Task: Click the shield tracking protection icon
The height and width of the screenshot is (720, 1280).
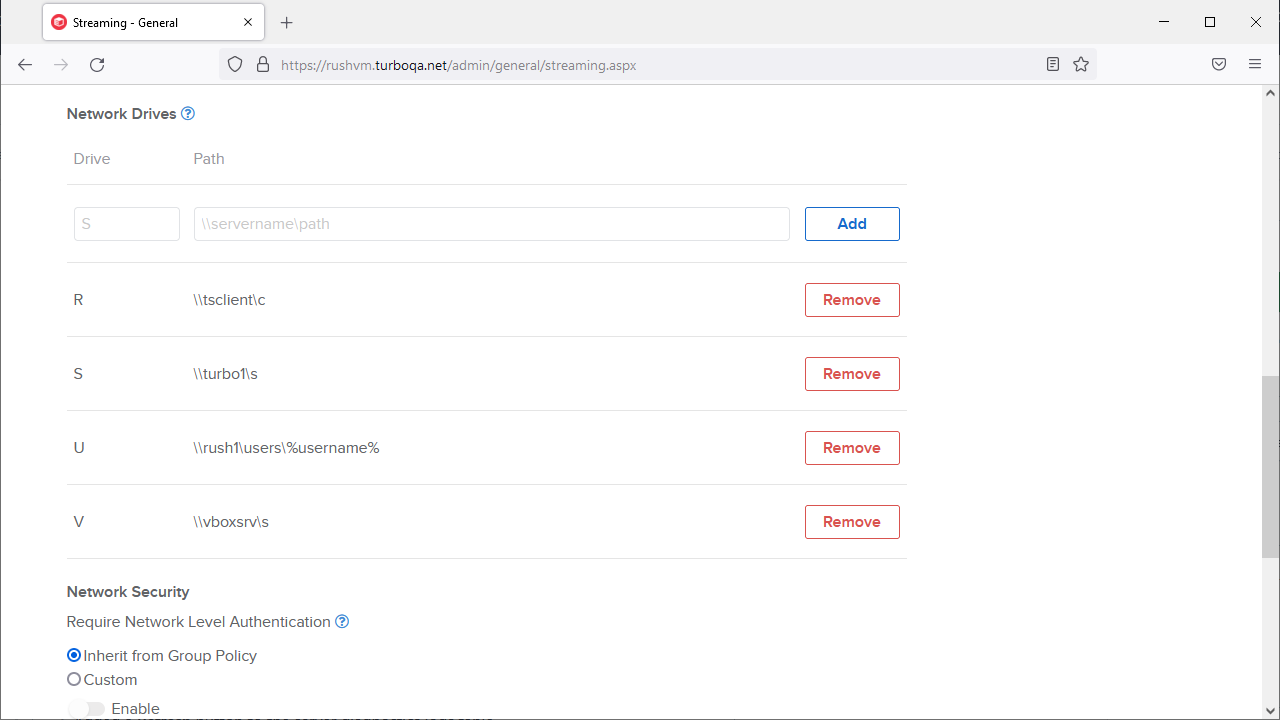Action: (x=235, y=65)
